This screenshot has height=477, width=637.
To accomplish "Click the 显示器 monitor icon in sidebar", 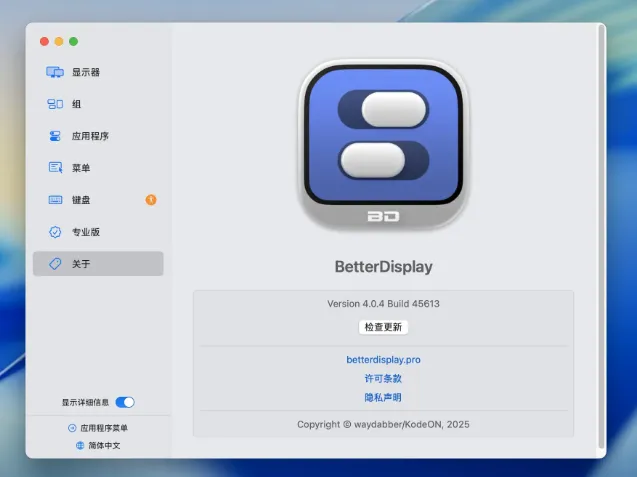I will pos(55,72).
